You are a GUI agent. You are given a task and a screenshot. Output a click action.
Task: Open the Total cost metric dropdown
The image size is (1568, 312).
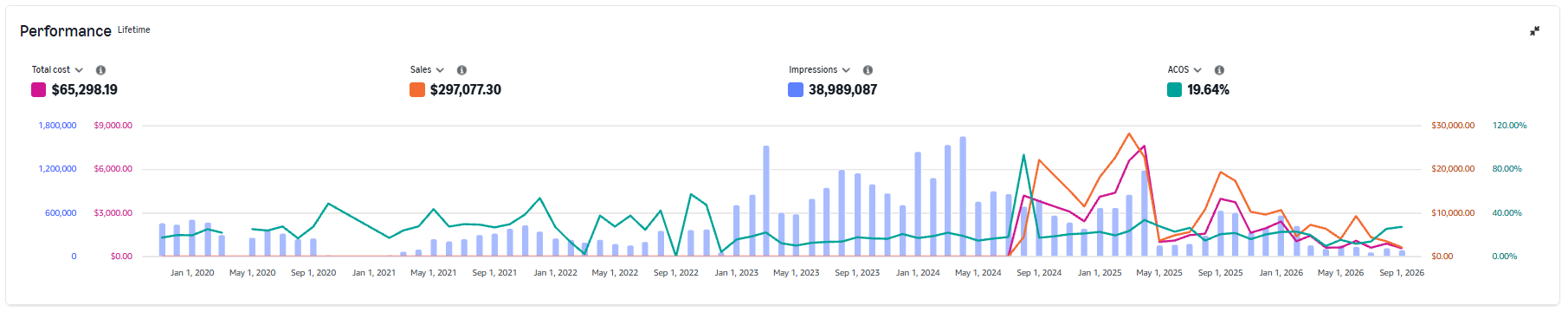pyautogui.click(x=57, y=70)
